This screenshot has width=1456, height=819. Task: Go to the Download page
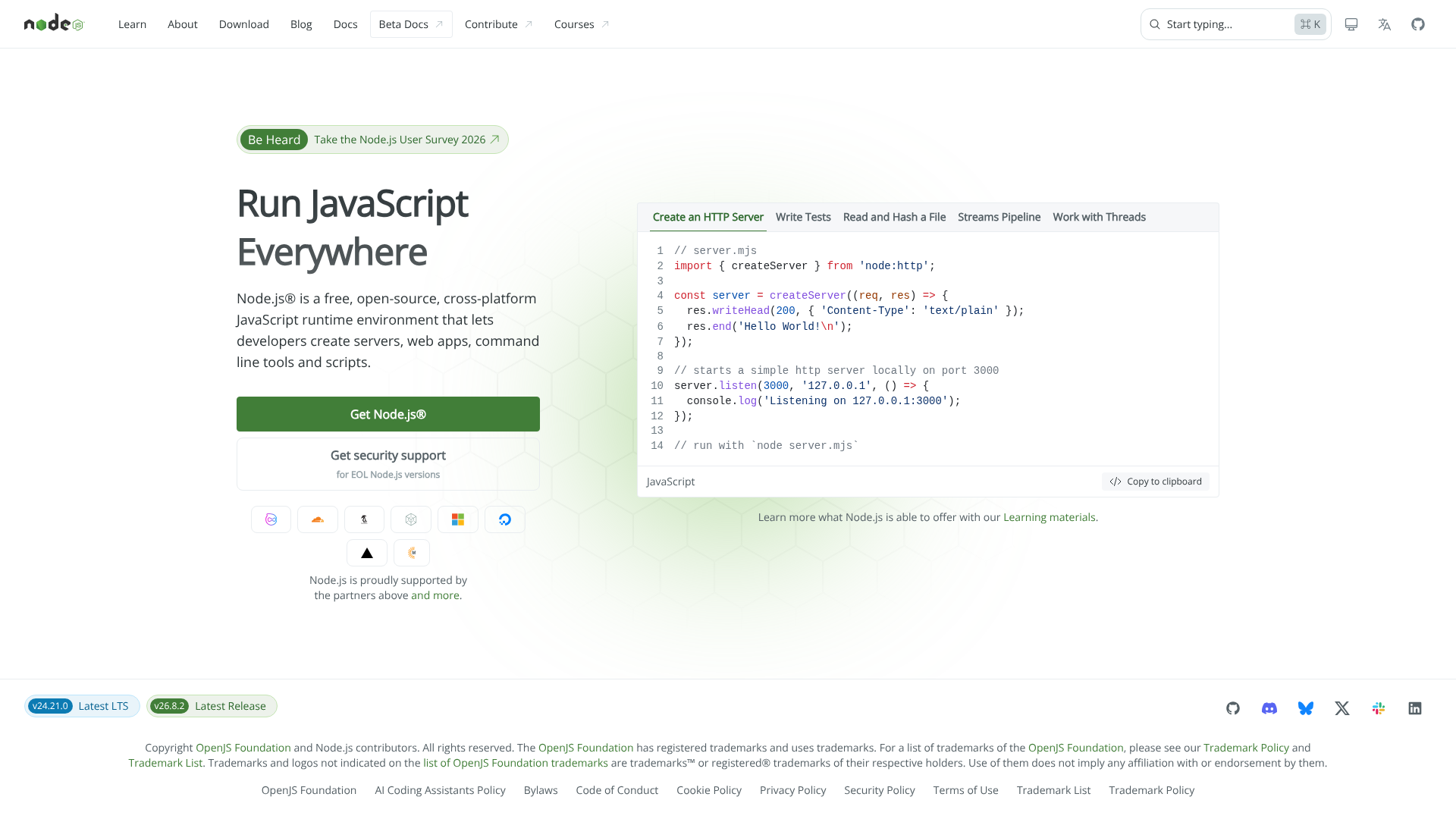click(x=244, y=24)
